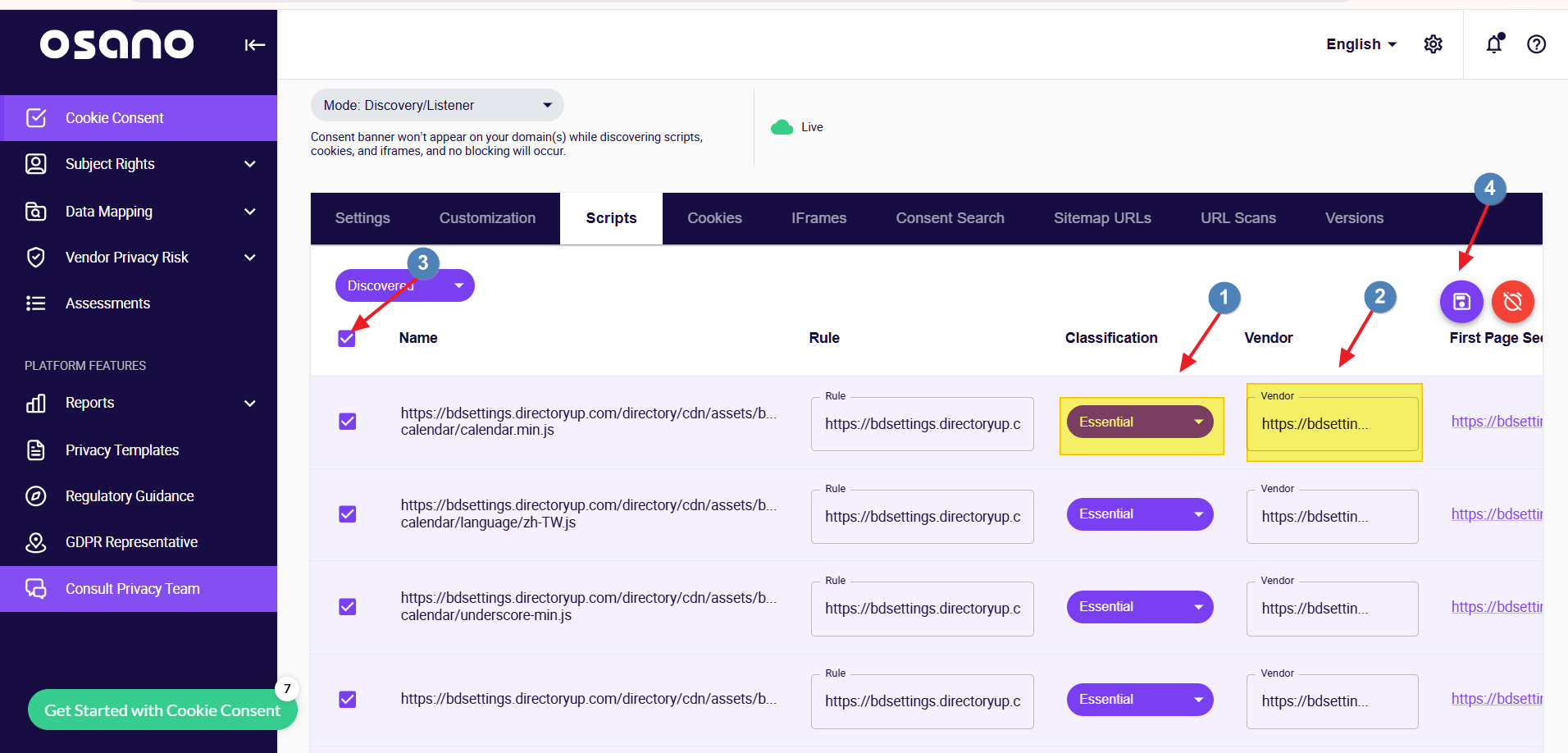This screenshot has height=753, width=1568.
Task: Uncheck the zh-TW.js row checkbox
Action: point(348,514)
